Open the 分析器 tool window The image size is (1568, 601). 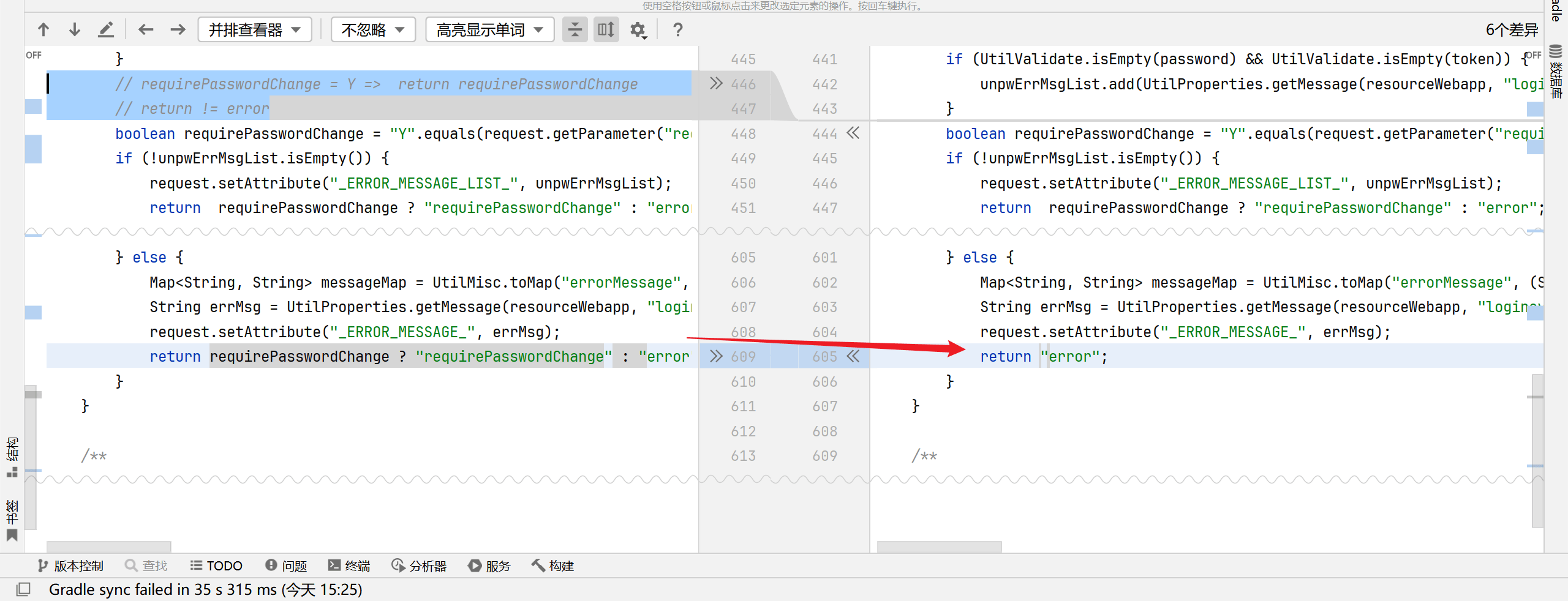[x=420, y=566]
